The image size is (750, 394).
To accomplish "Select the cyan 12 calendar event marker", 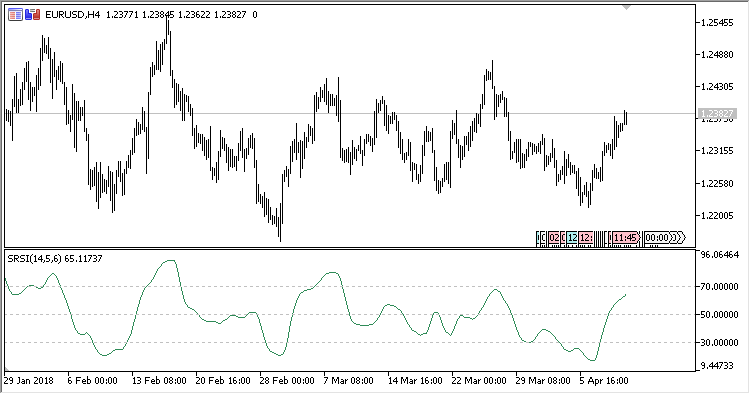I will coord(572,238).
